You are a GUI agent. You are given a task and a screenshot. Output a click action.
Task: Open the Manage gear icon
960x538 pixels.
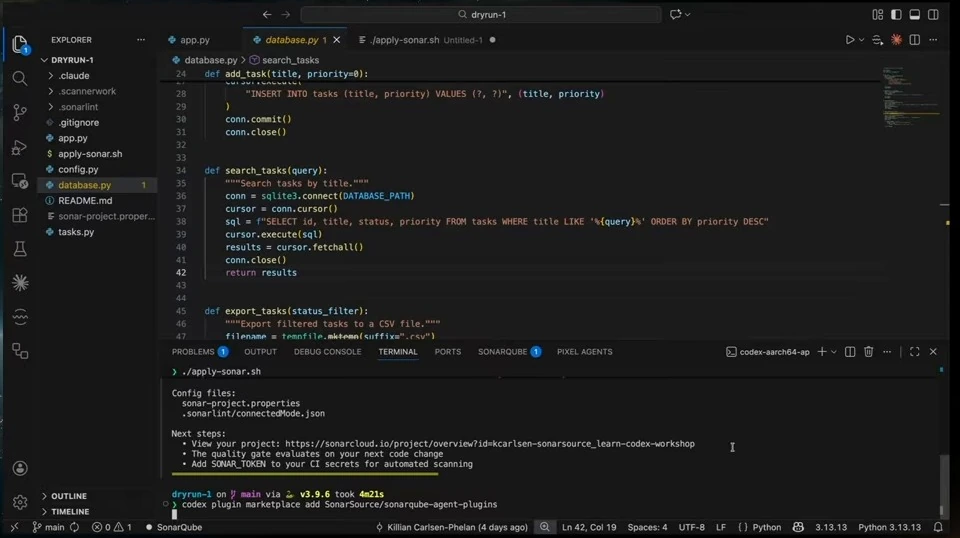pyautogui.click(x=20, y=502)
